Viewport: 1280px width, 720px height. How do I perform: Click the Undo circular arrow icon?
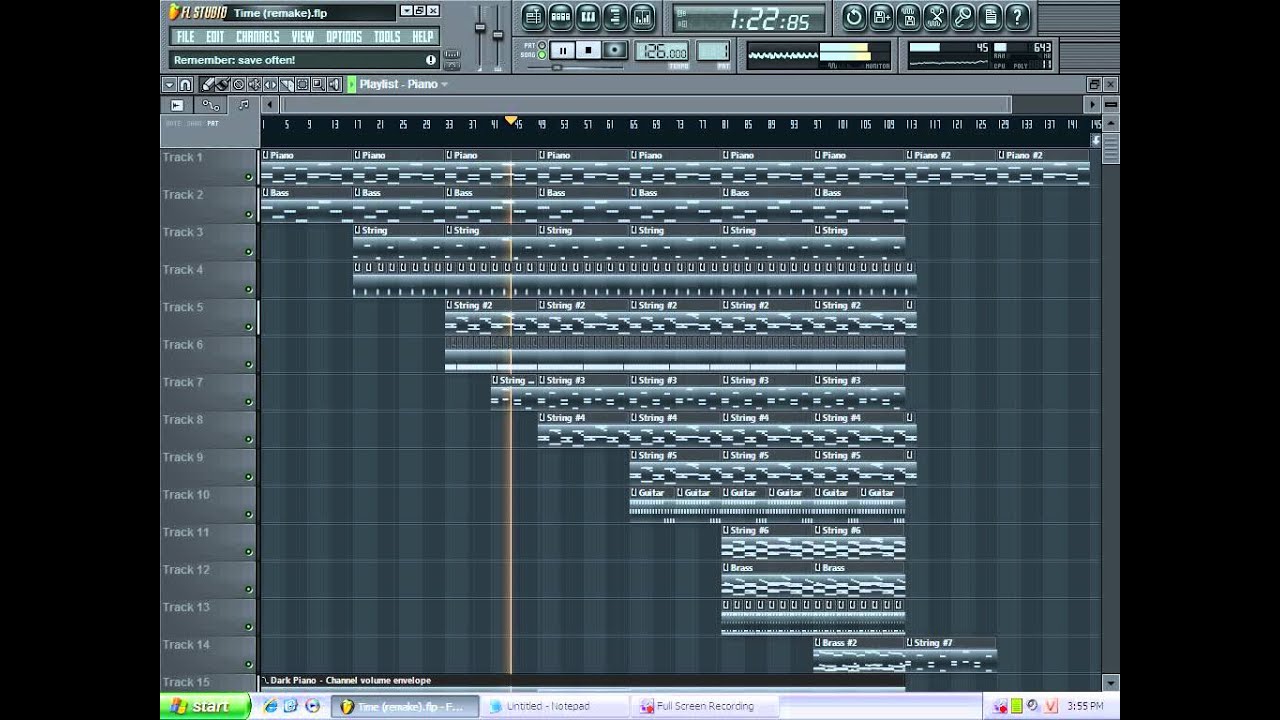[854, 16]
